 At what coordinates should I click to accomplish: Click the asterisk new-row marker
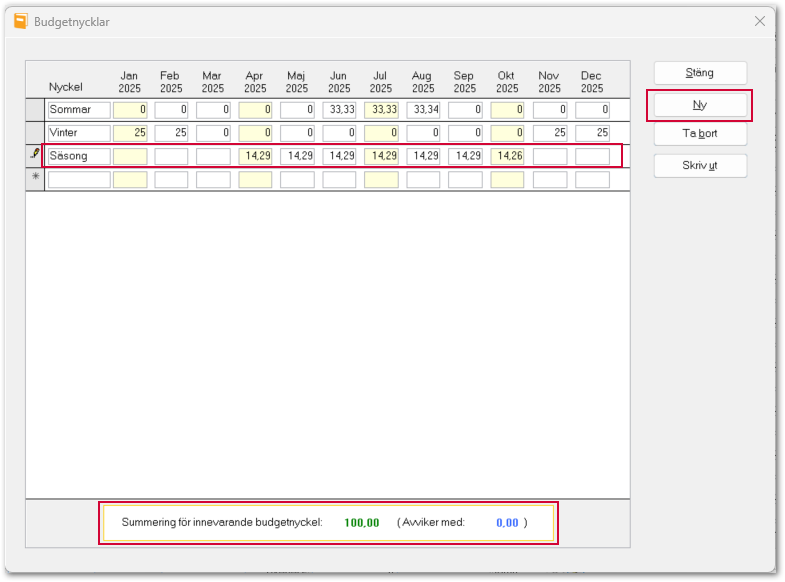click(x=35, y=176)
